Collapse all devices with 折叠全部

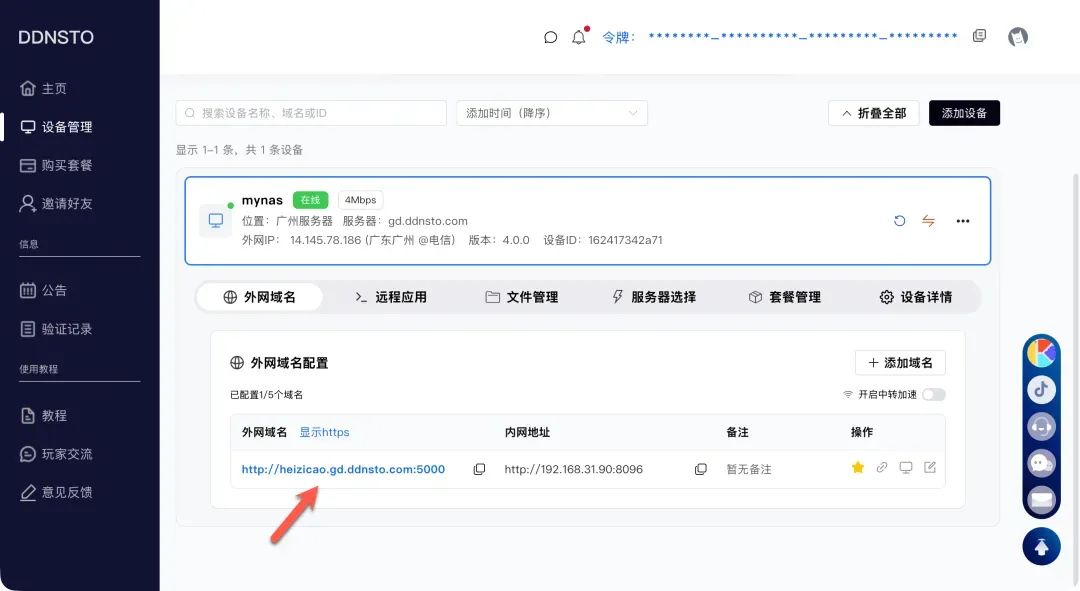[x=873, y=113]
